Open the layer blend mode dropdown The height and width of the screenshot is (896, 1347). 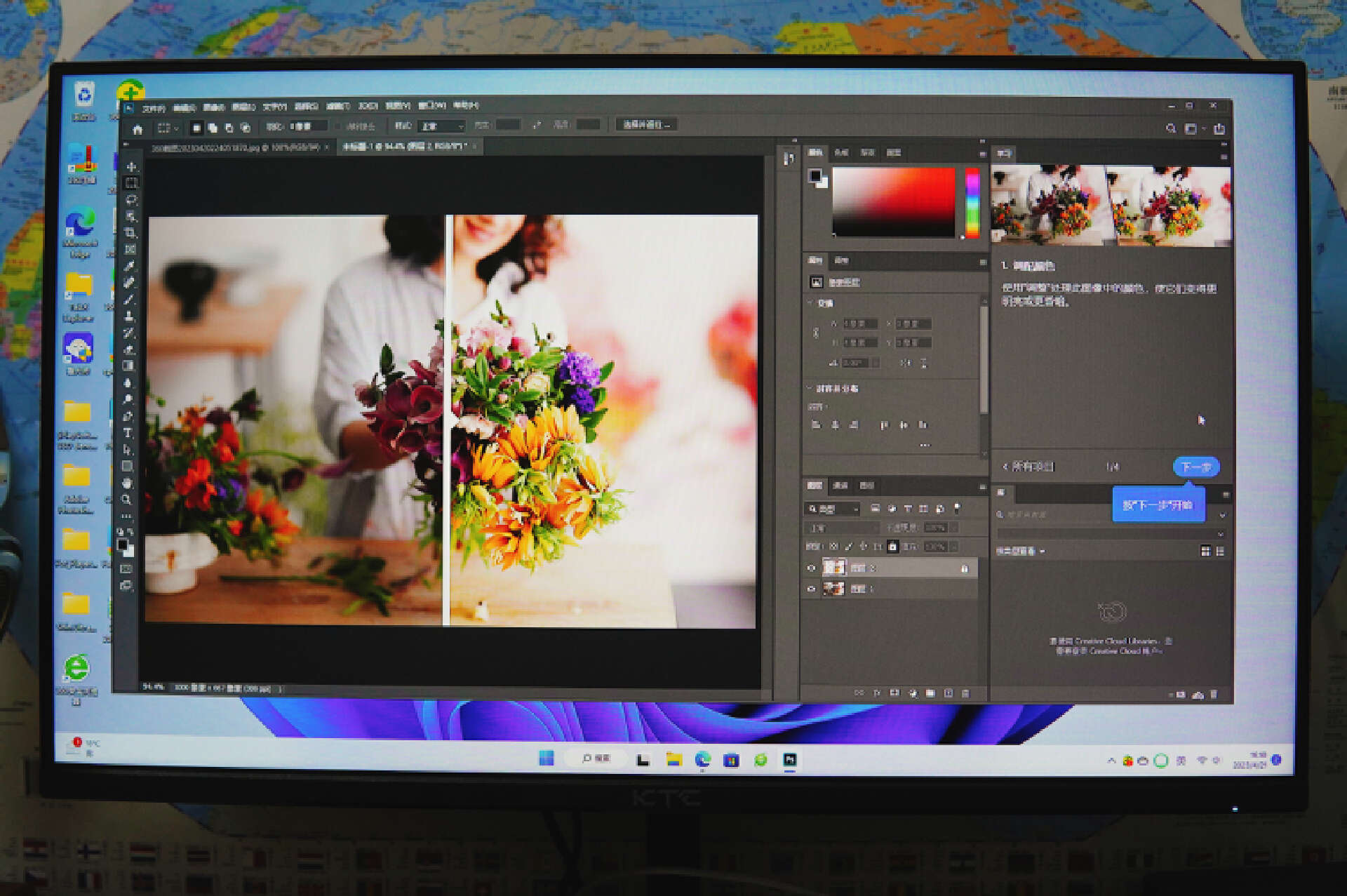coord(841,528)
